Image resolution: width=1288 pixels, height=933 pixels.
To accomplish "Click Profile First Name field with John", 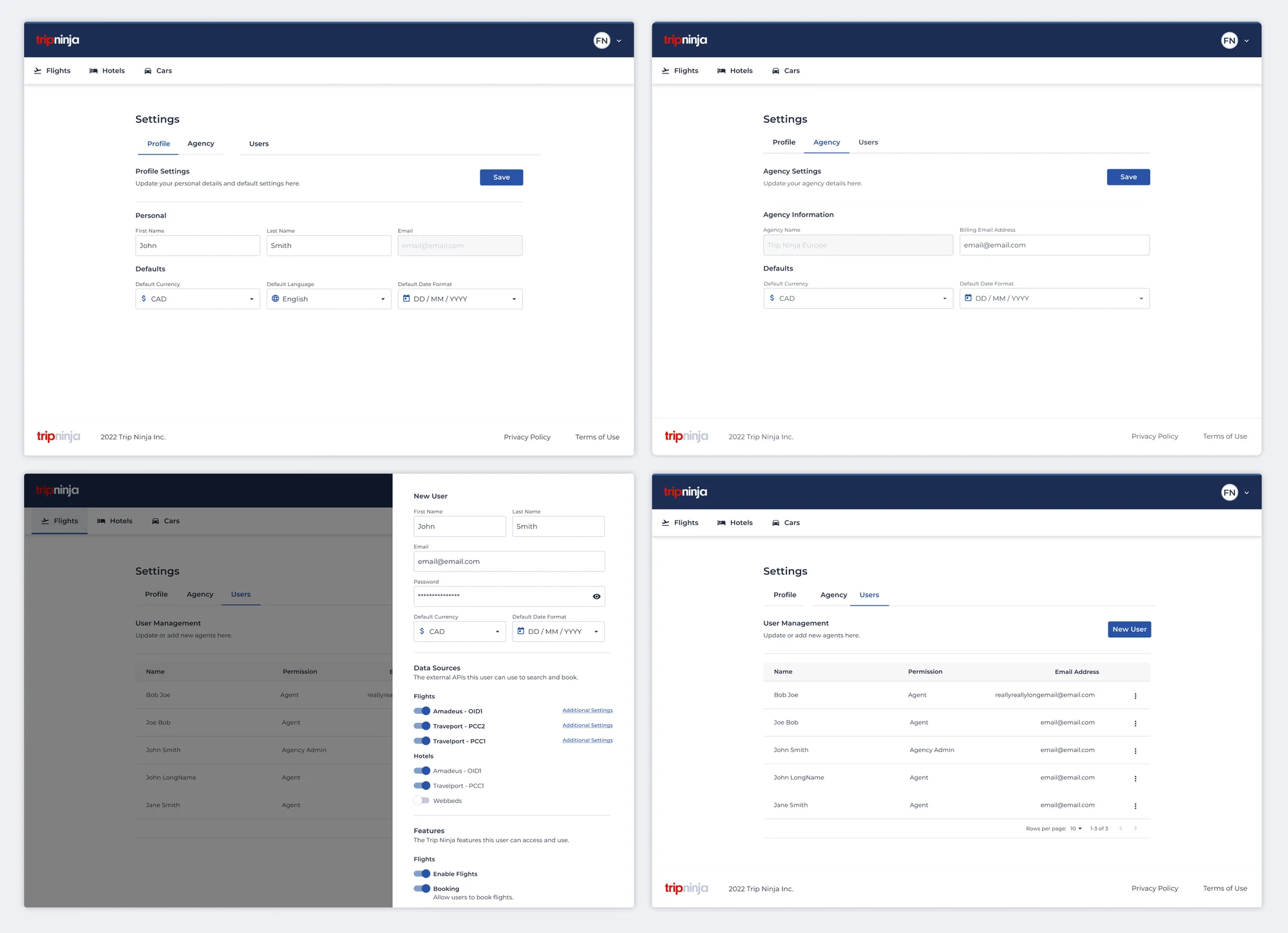I will (198, 245).
